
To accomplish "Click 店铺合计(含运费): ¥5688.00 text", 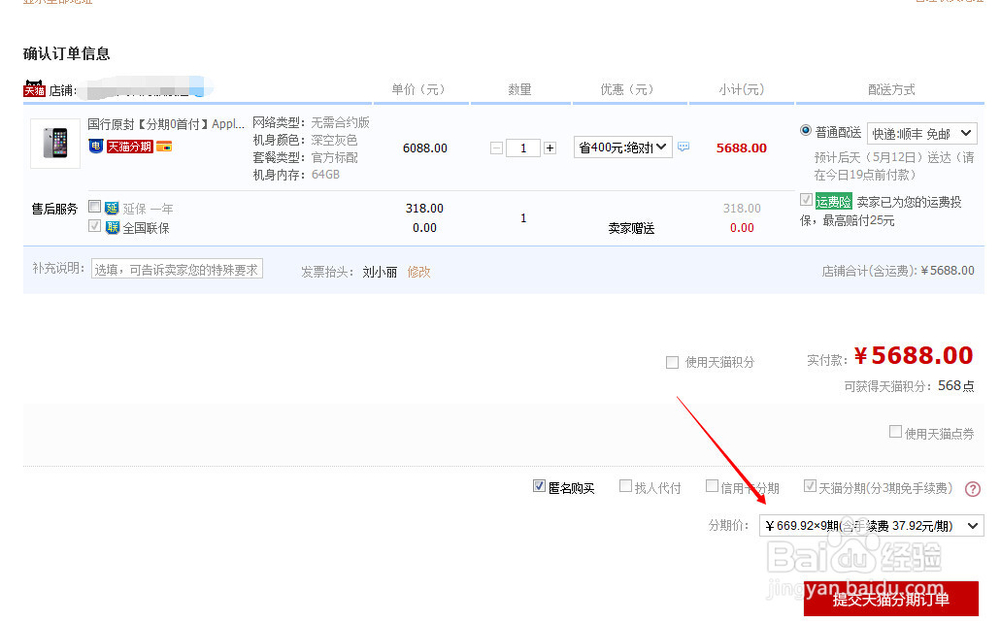I will [898, 271].
